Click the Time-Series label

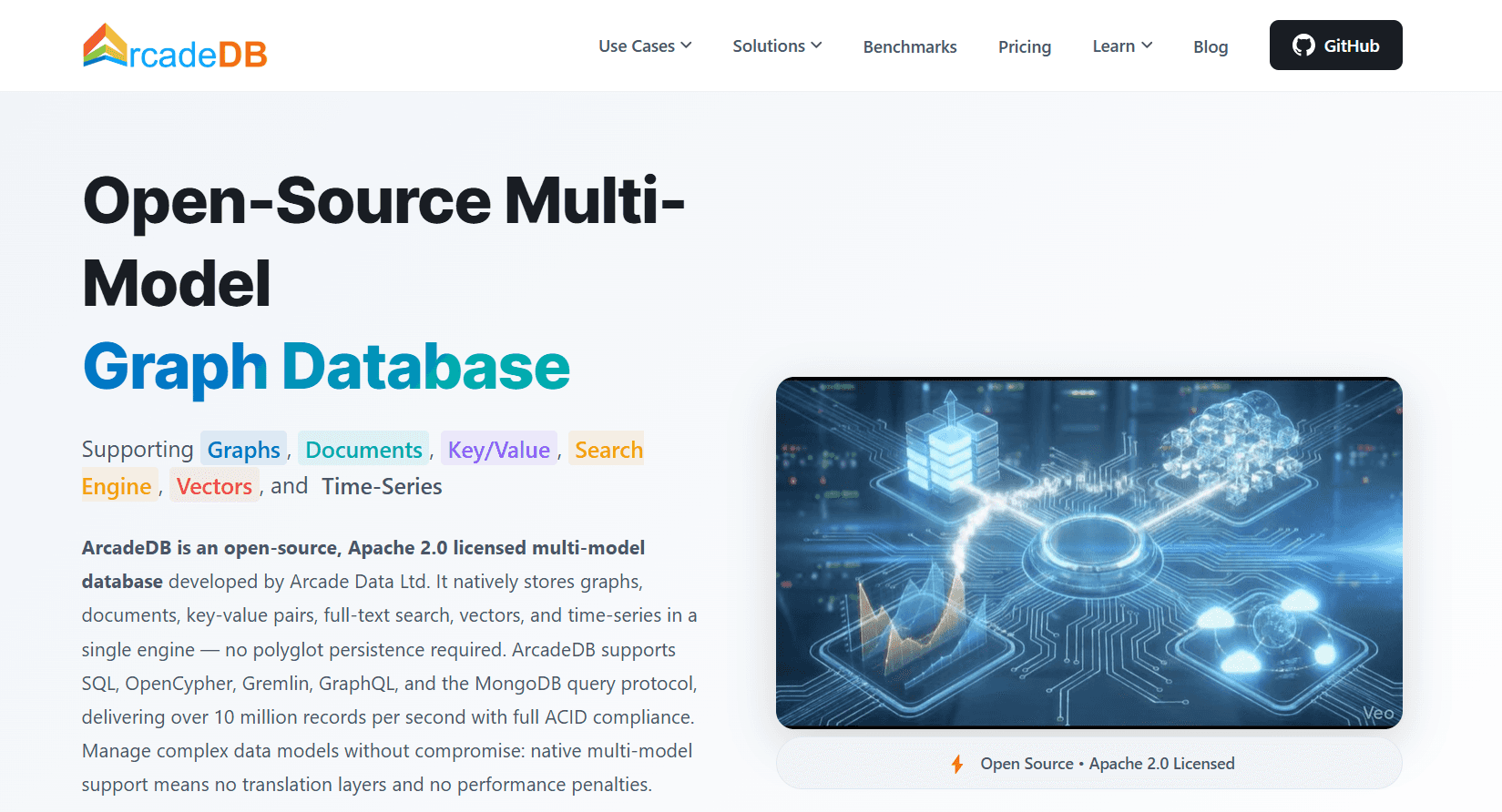tap(382, 486)
